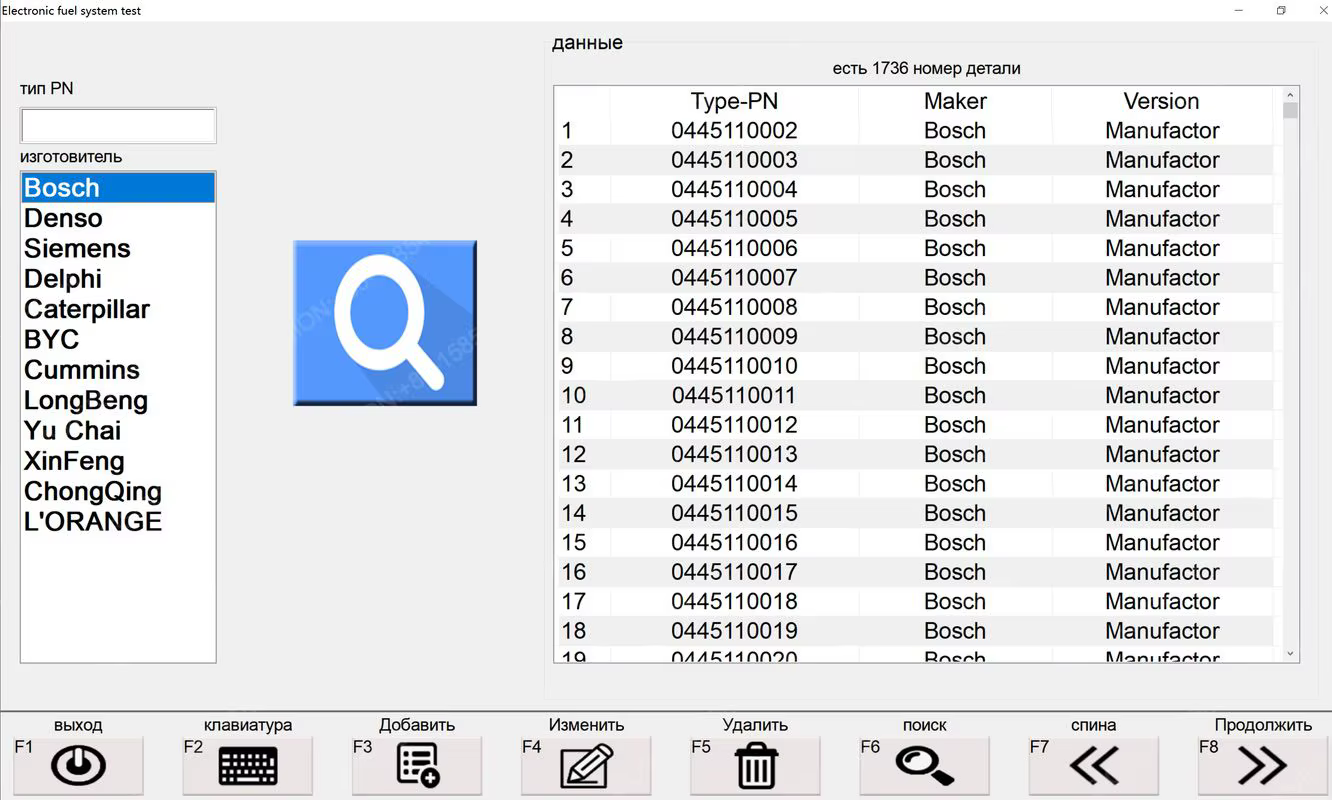Image resolution: width=1332 pixels, height=800 pixels.
Task: Select Delphi in manufacturer list
Action: coord(118,279)
